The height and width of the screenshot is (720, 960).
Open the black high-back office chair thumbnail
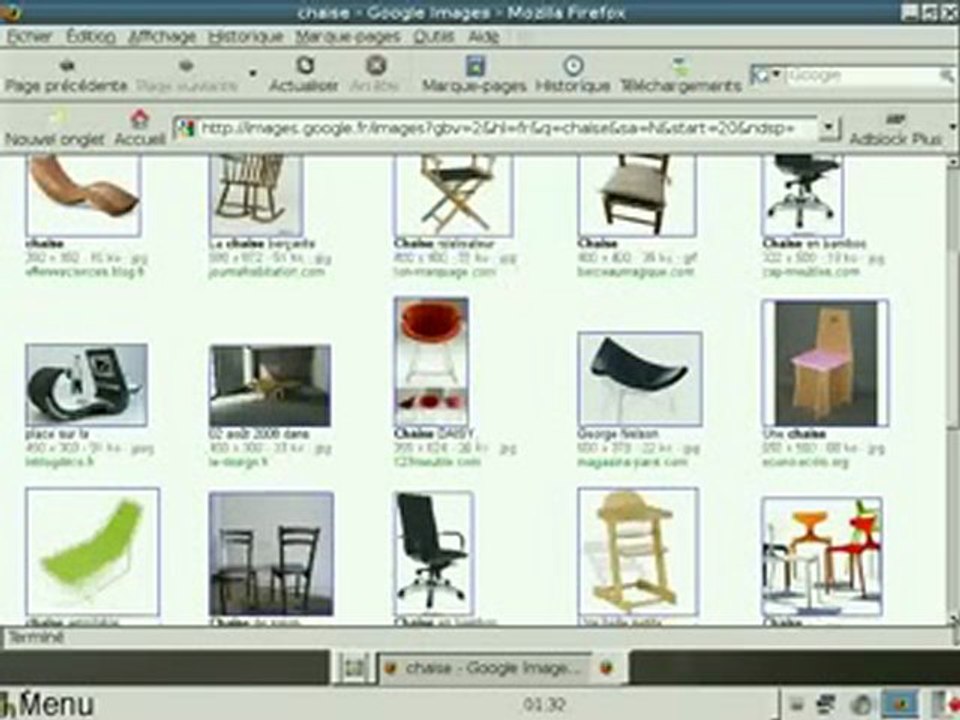click(x=433, y=553)
